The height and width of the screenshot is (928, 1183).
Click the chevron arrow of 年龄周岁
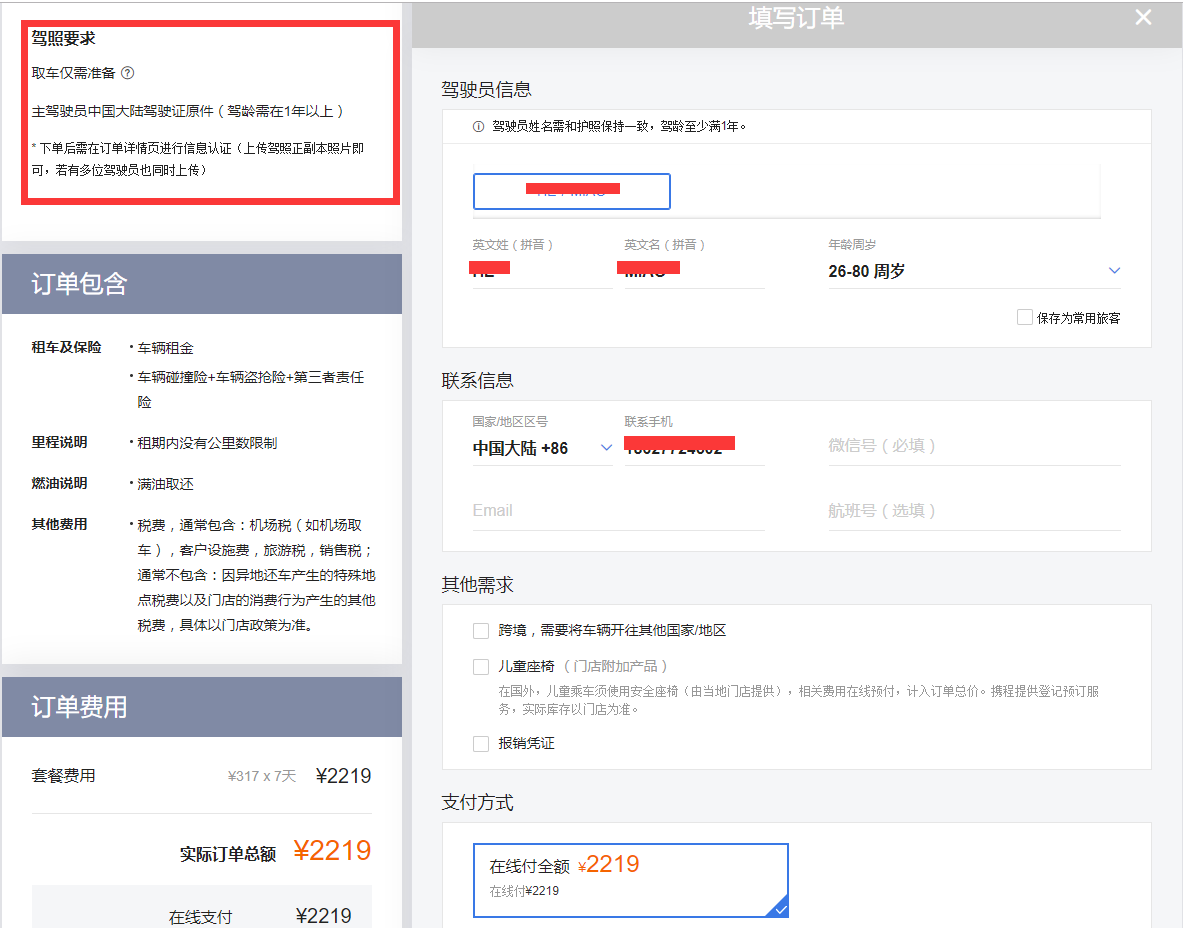(x=1114, y=271)
